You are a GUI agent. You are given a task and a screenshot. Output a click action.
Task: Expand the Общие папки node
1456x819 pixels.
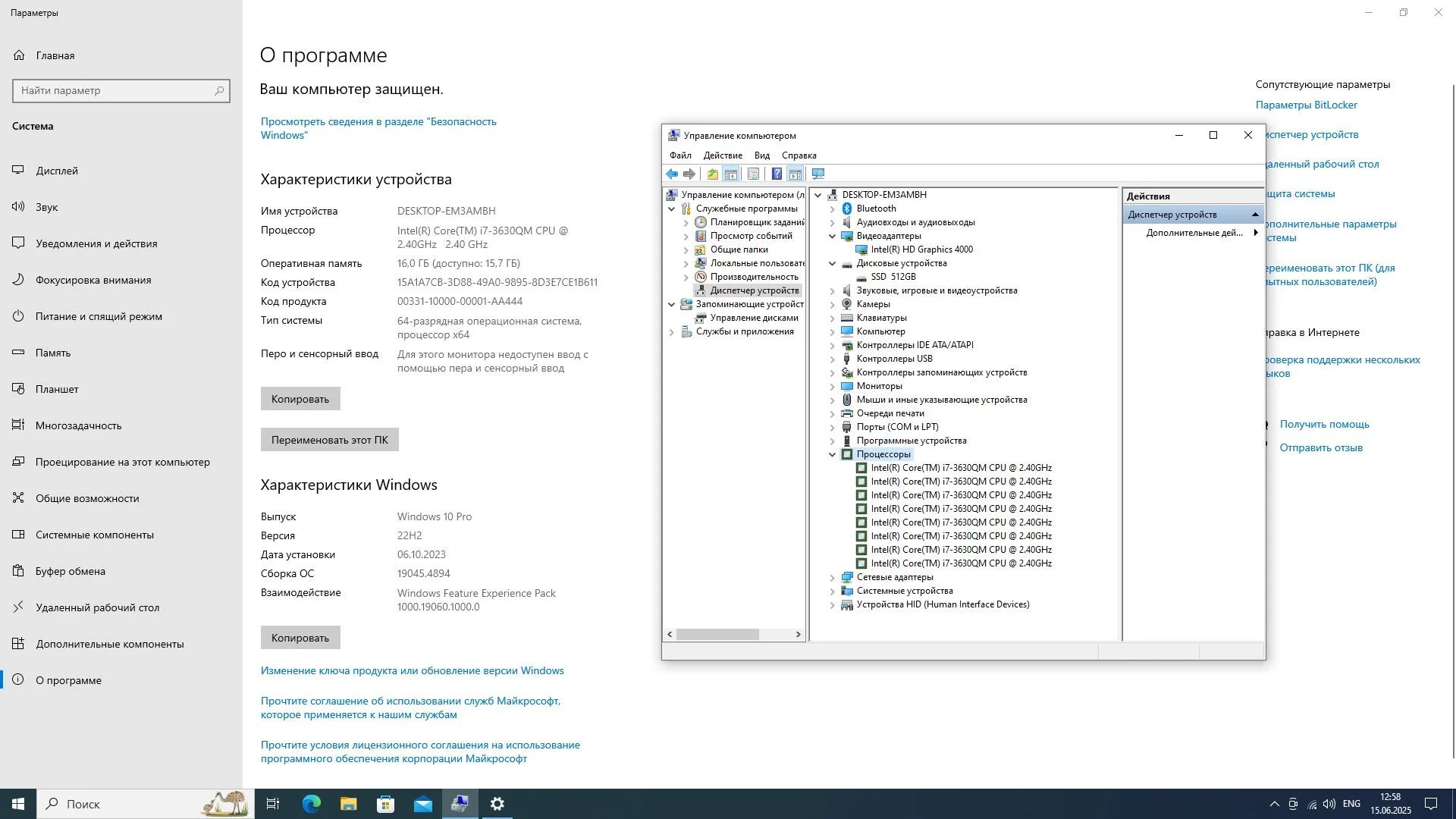coord(686,249)
